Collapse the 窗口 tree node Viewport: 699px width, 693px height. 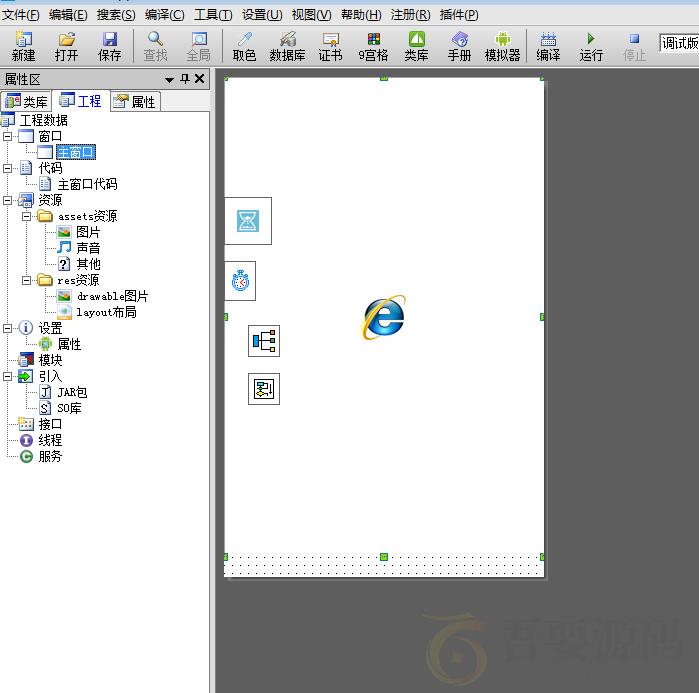tap(7, 136)
